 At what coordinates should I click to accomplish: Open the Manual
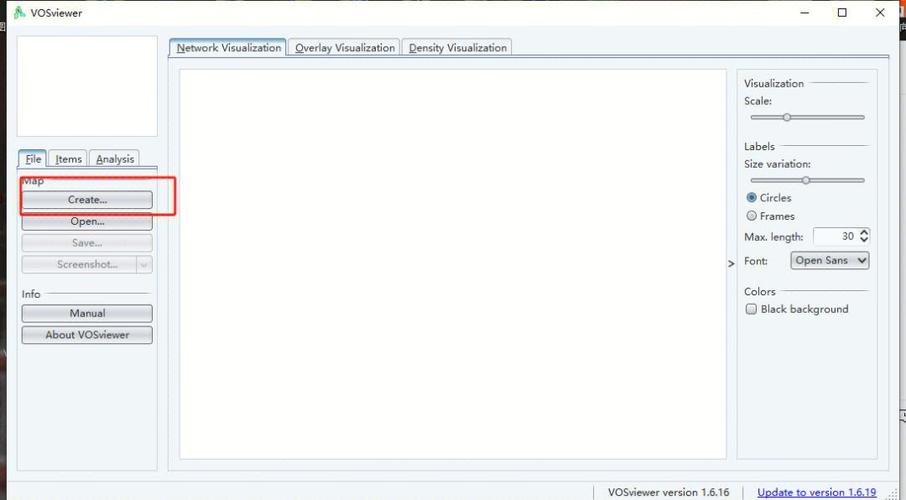87,313
